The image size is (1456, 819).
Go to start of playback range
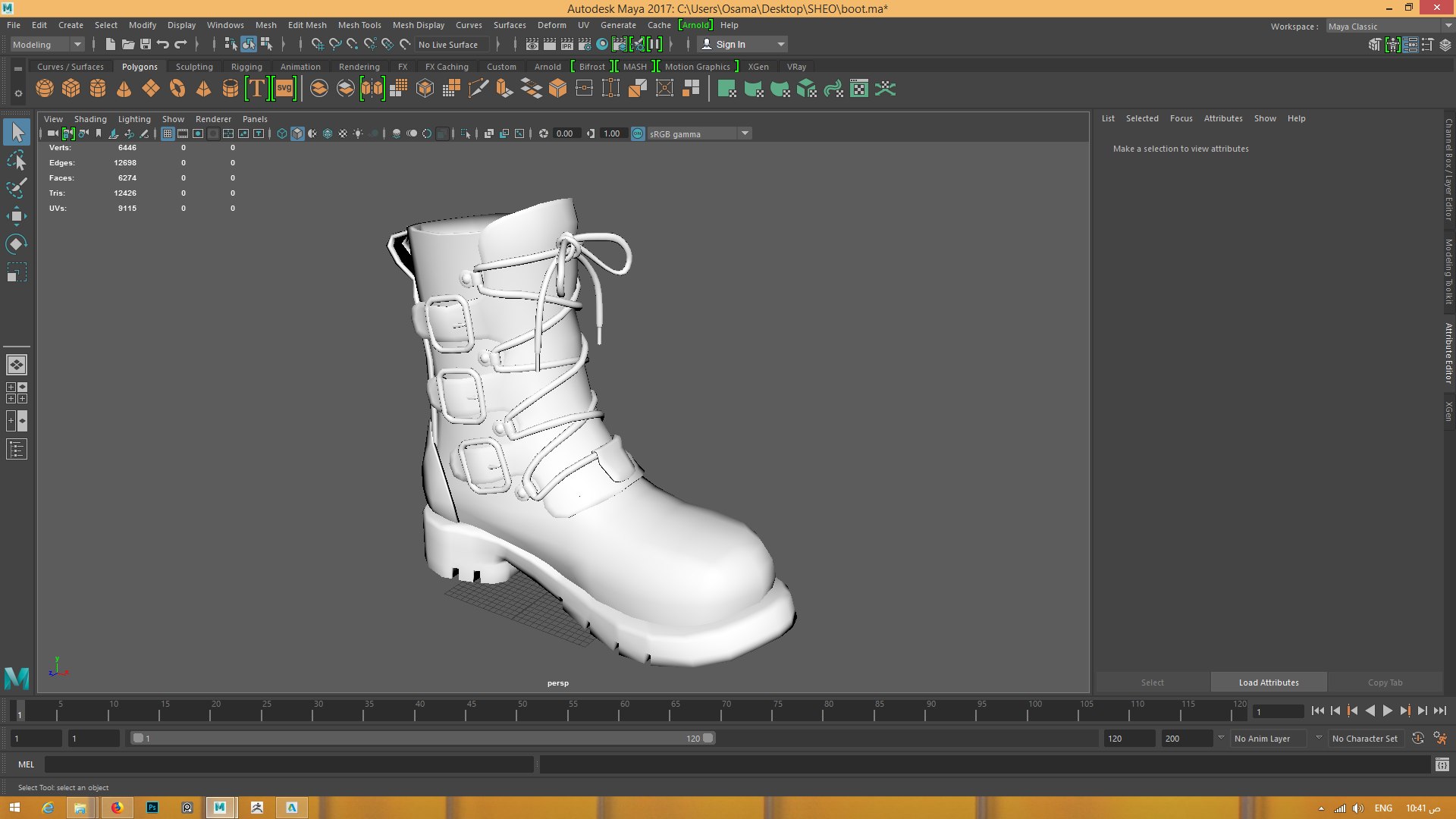1318,711
